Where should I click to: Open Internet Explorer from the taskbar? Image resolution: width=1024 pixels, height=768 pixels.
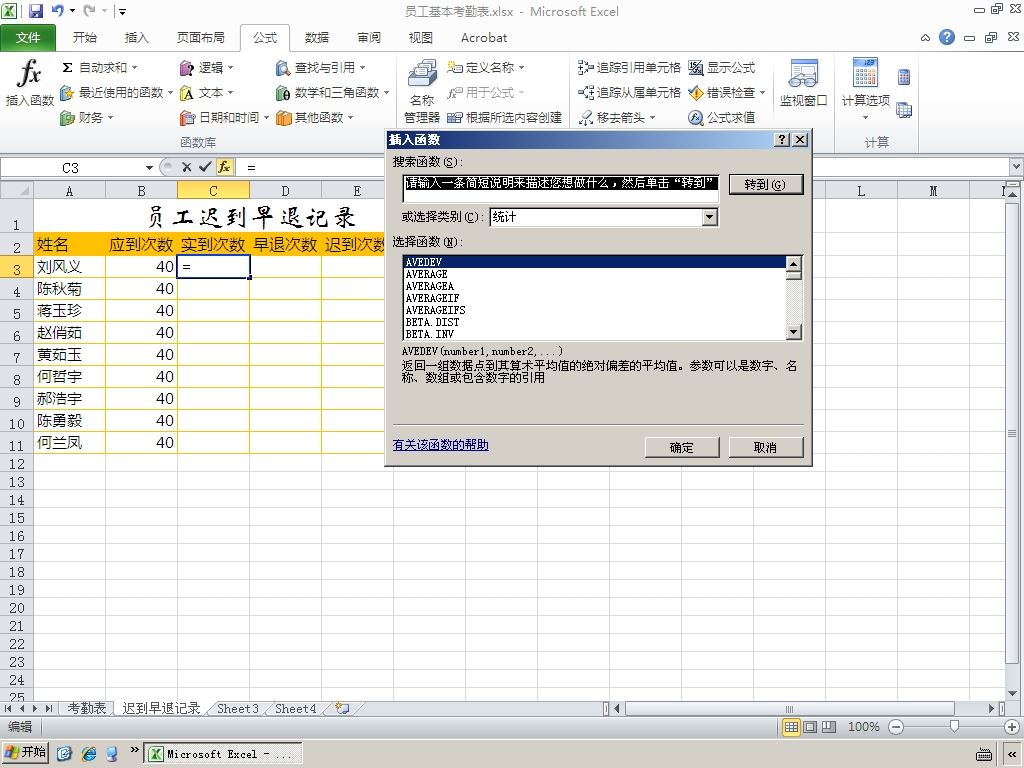tap(88, 754)
